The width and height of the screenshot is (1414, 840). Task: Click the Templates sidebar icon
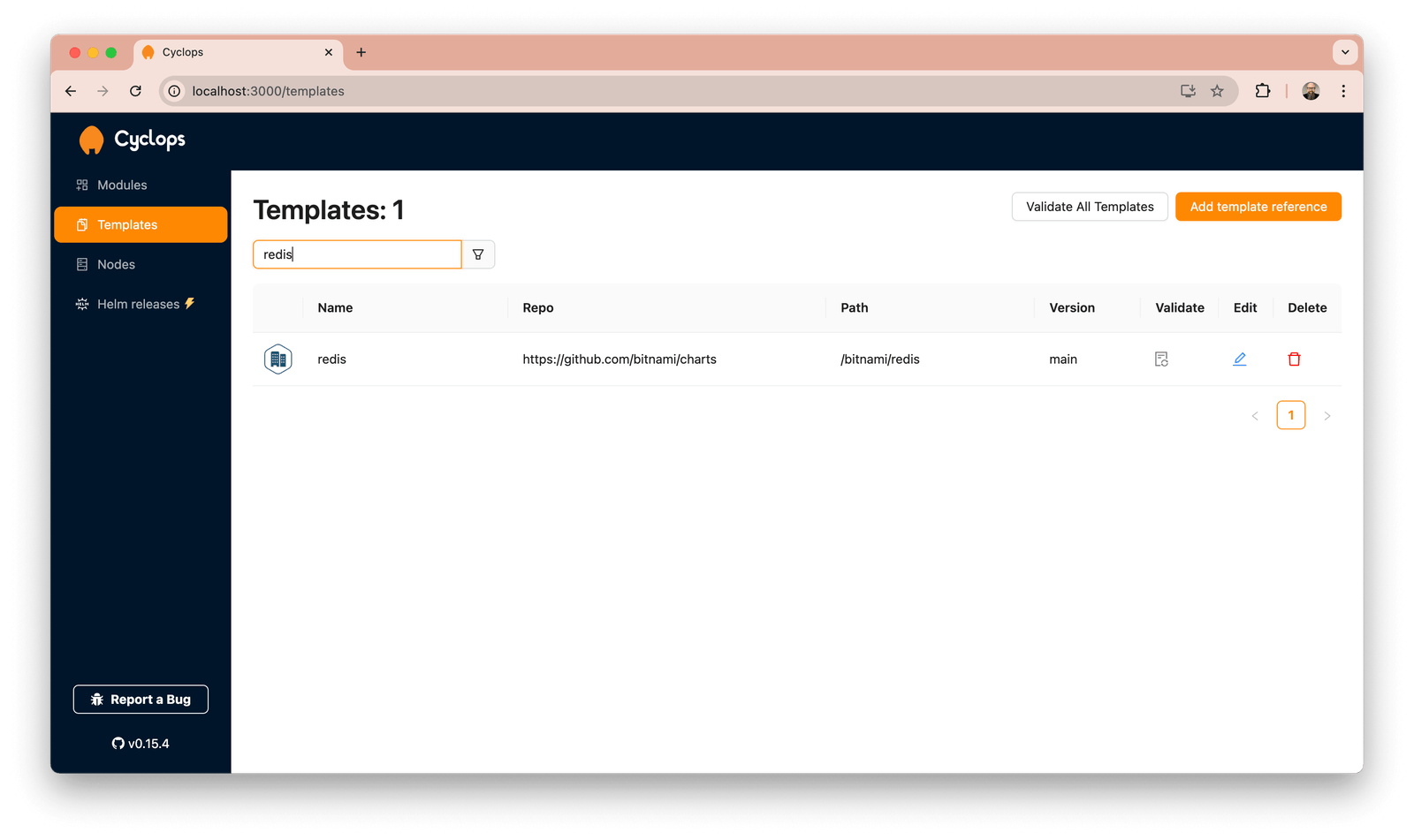82,224
